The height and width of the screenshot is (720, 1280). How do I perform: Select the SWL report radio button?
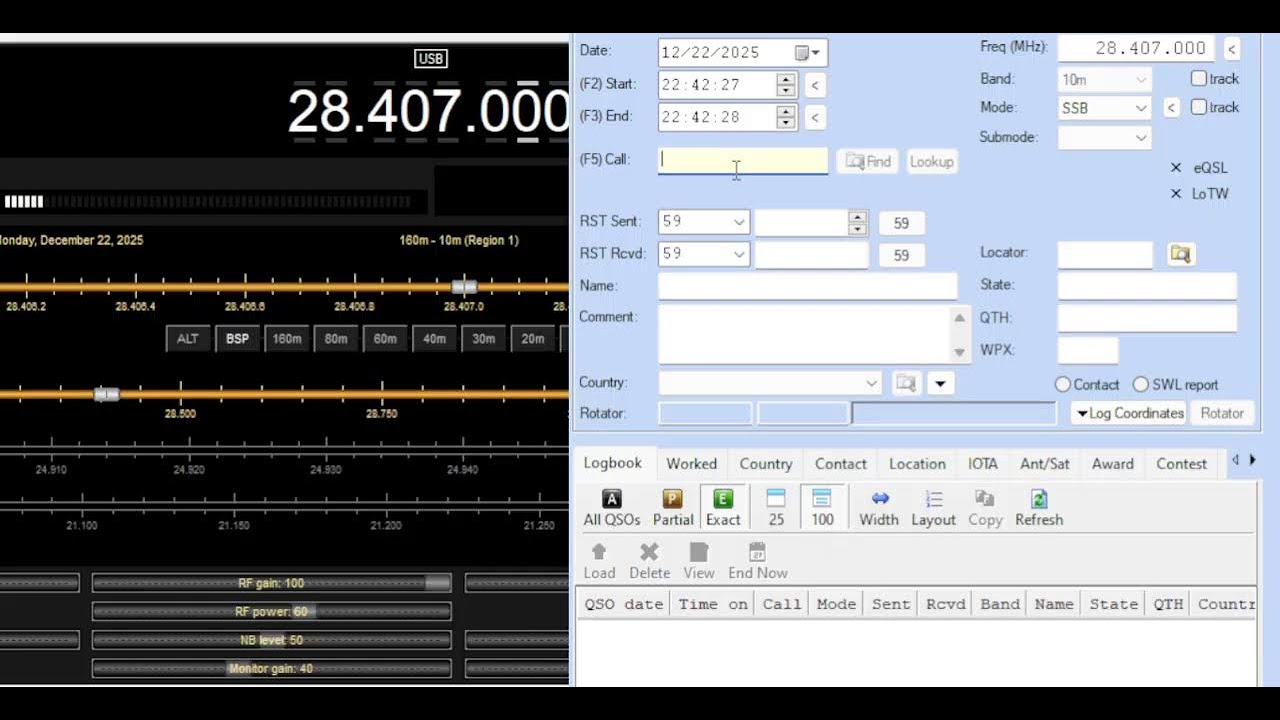(1140, 385)
